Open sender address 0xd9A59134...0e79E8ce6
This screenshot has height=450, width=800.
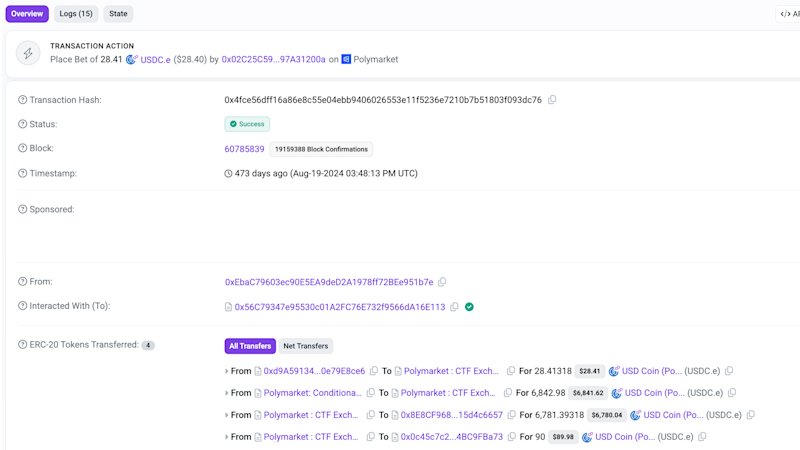tap(314, 371)
